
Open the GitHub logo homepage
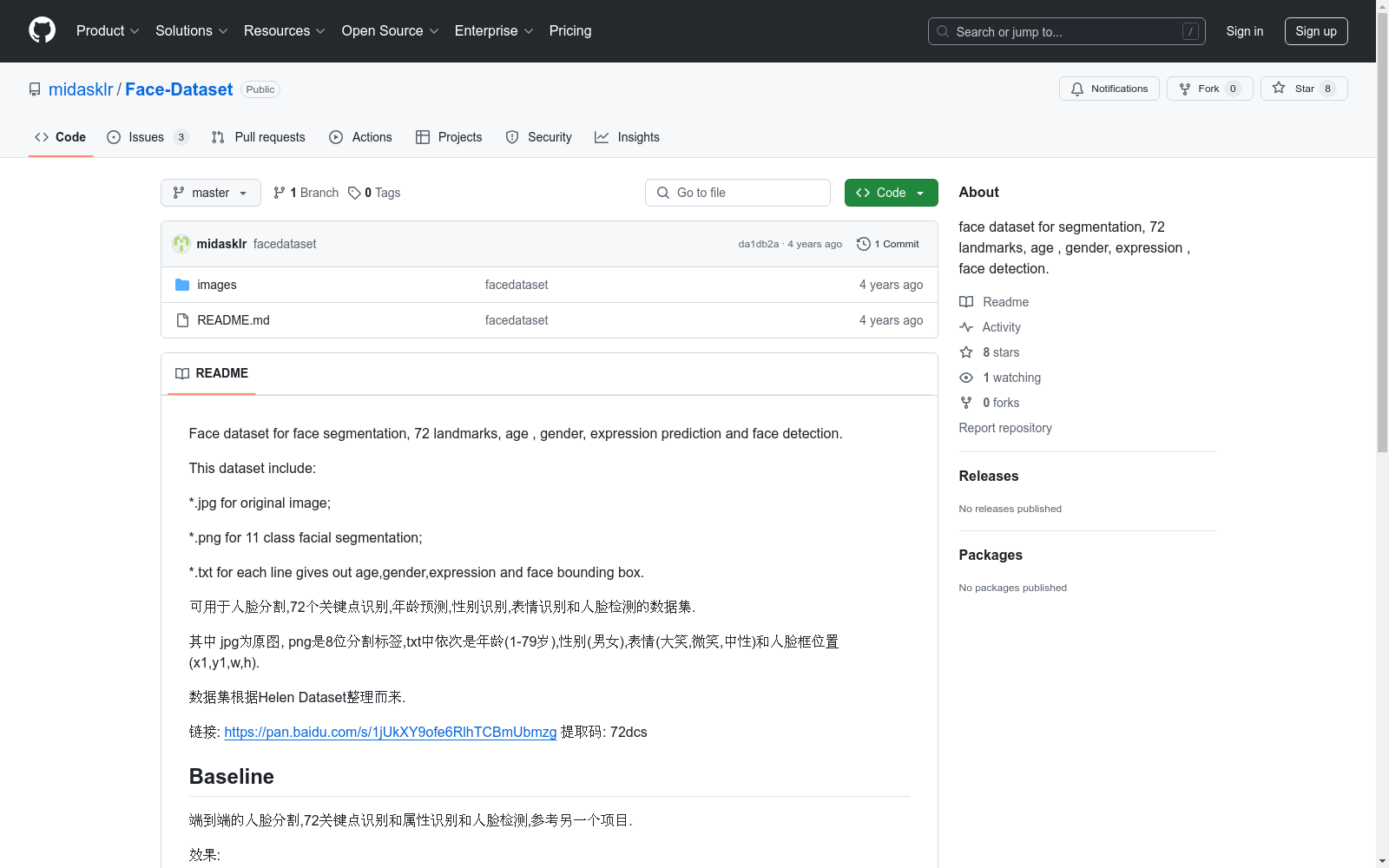click(x=42, y=30)
